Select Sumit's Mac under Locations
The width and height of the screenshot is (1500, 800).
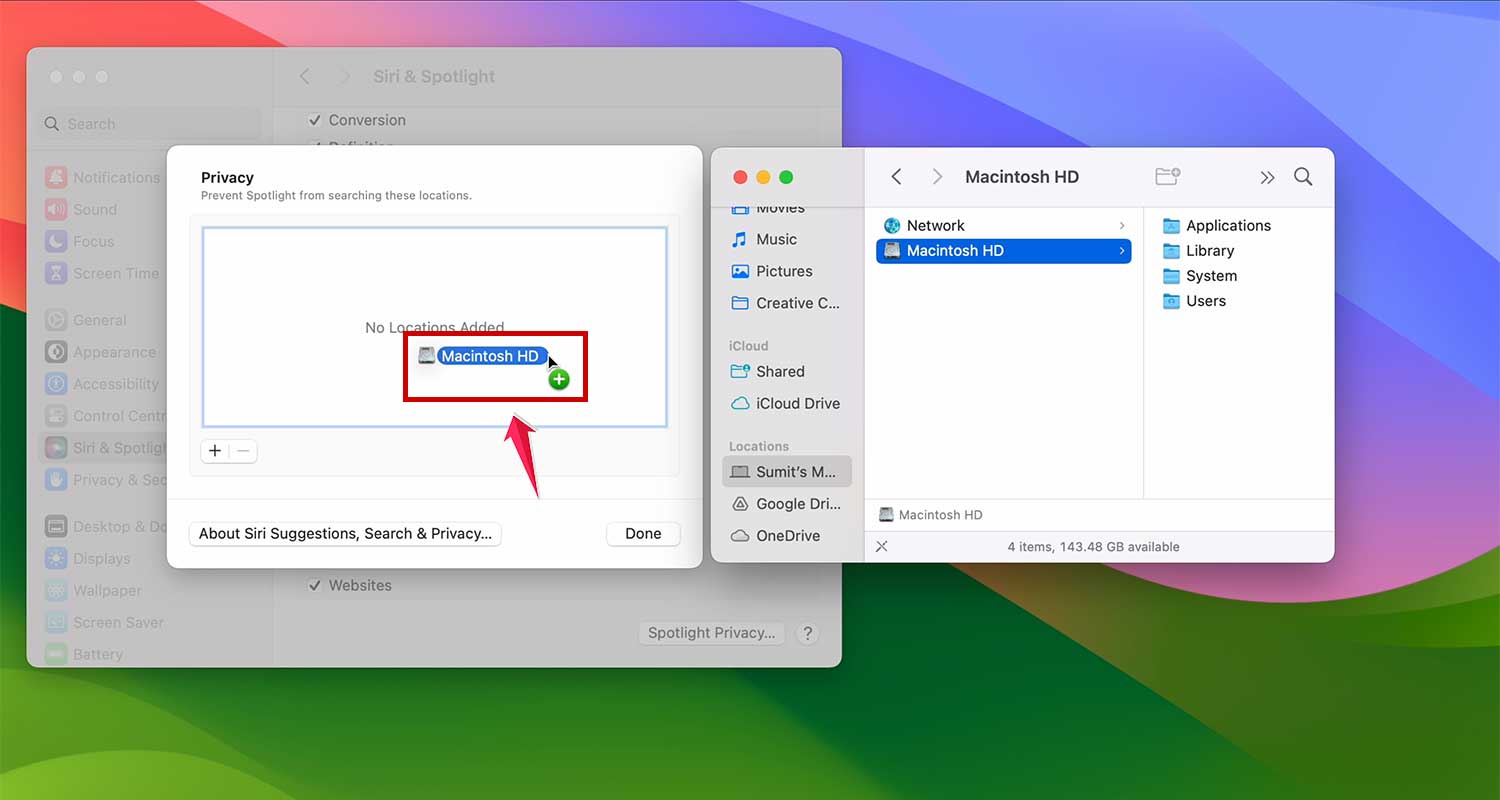(x=787, y=471)
